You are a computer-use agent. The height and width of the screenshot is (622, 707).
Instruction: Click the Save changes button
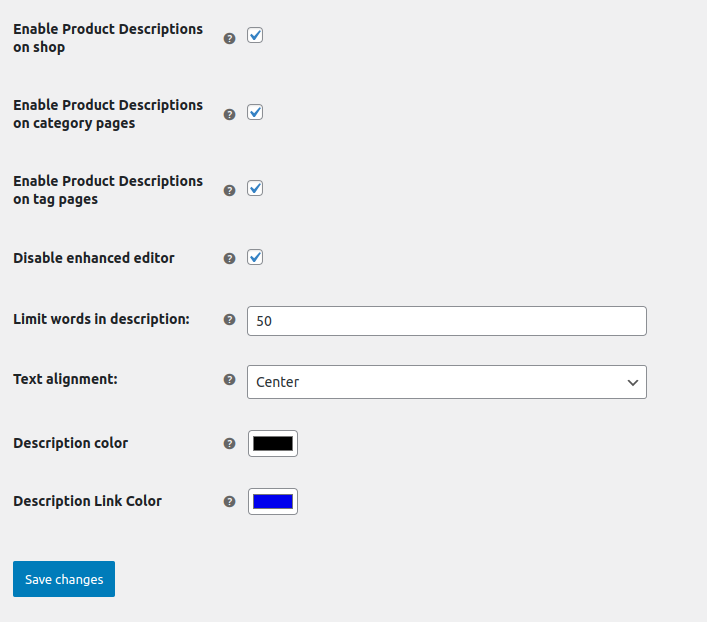pyautogui.click(x=64, y=579)
